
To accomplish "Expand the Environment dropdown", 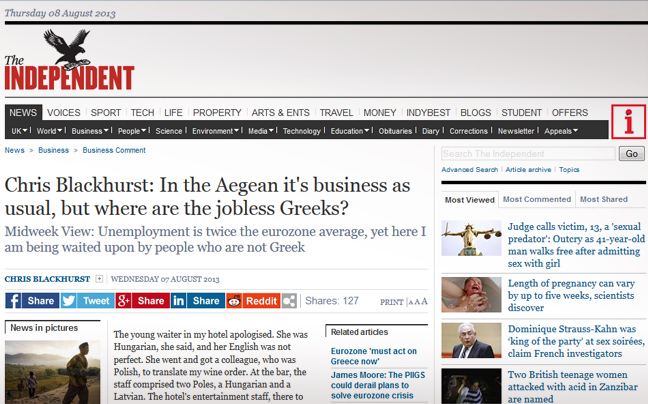I will pos(215,131).
